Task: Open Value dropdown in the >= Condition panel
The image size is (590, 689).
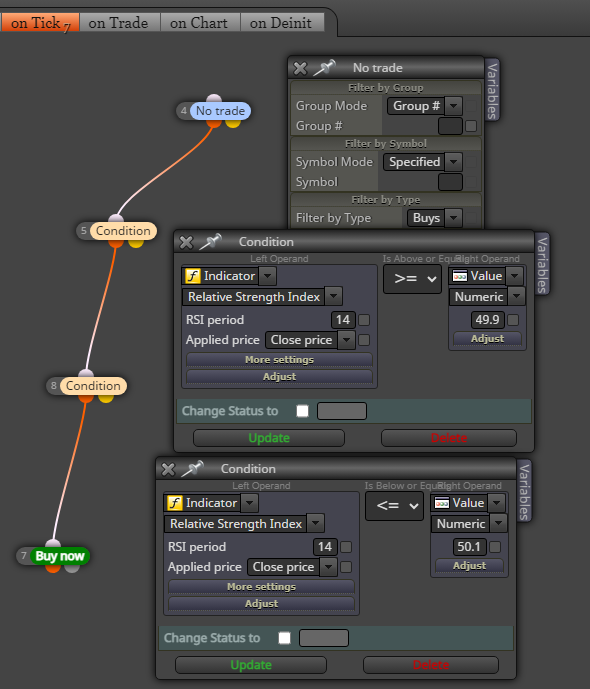Action: [x=514, y=276]
